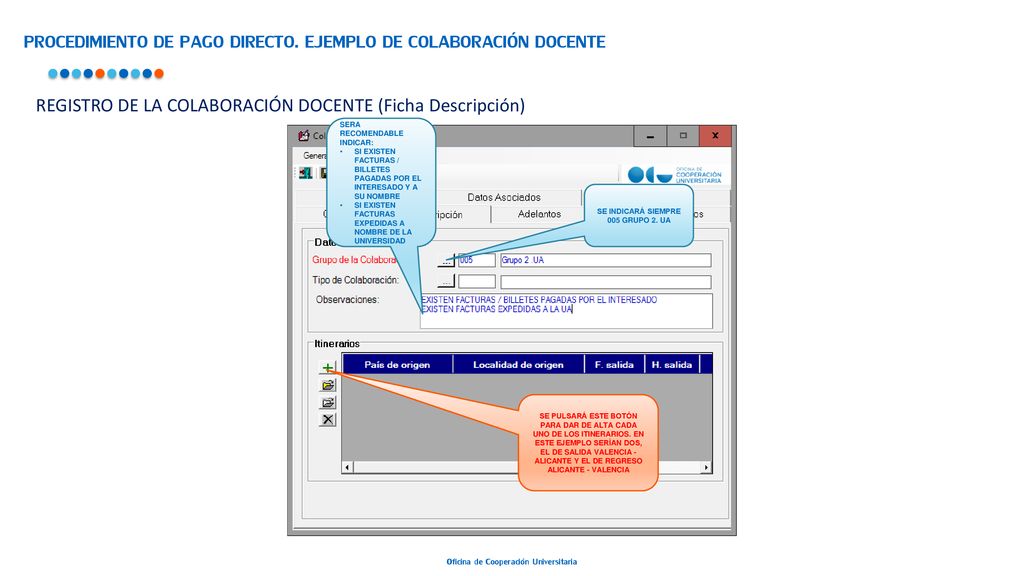Click the green plus add itinerary button
This screenshot has width=1024, height=576.
pos(328,368)
